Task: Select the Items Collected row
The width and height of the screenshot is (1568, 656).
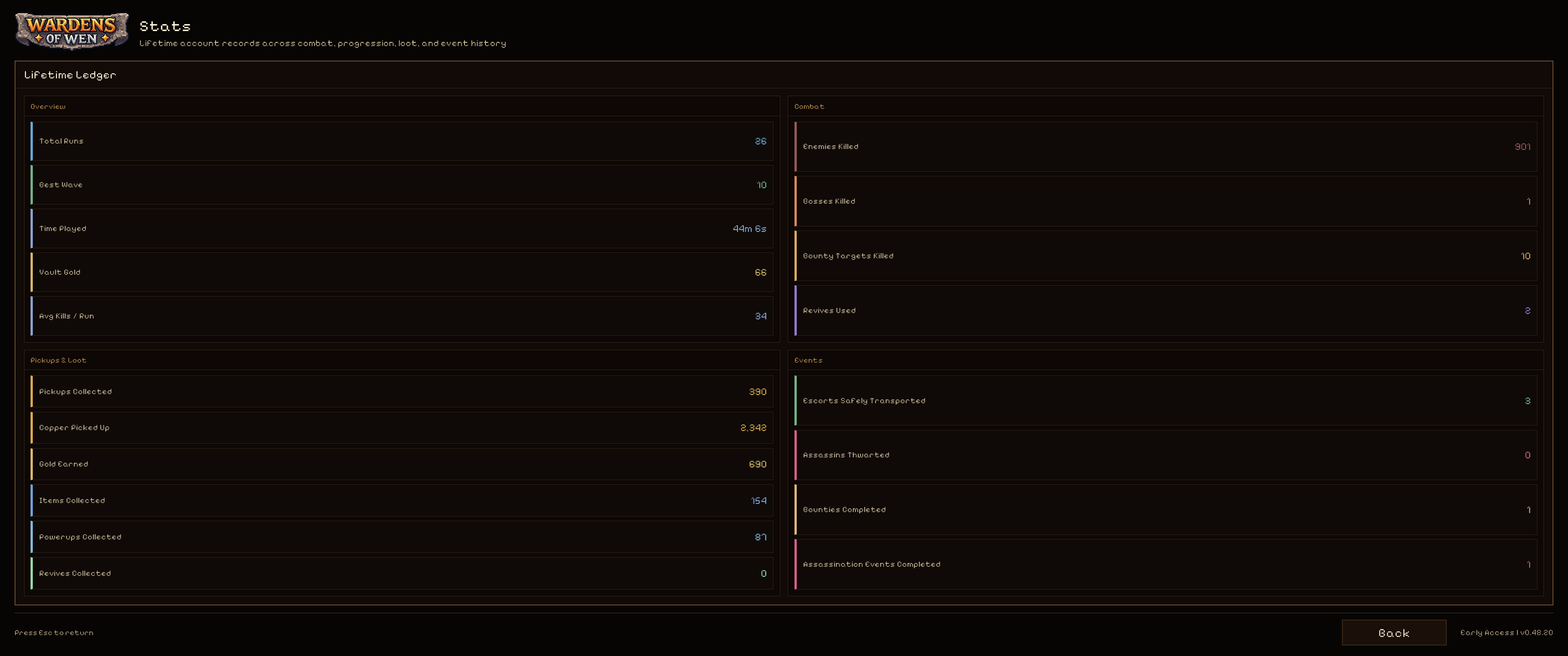Action: coord(402,501)
